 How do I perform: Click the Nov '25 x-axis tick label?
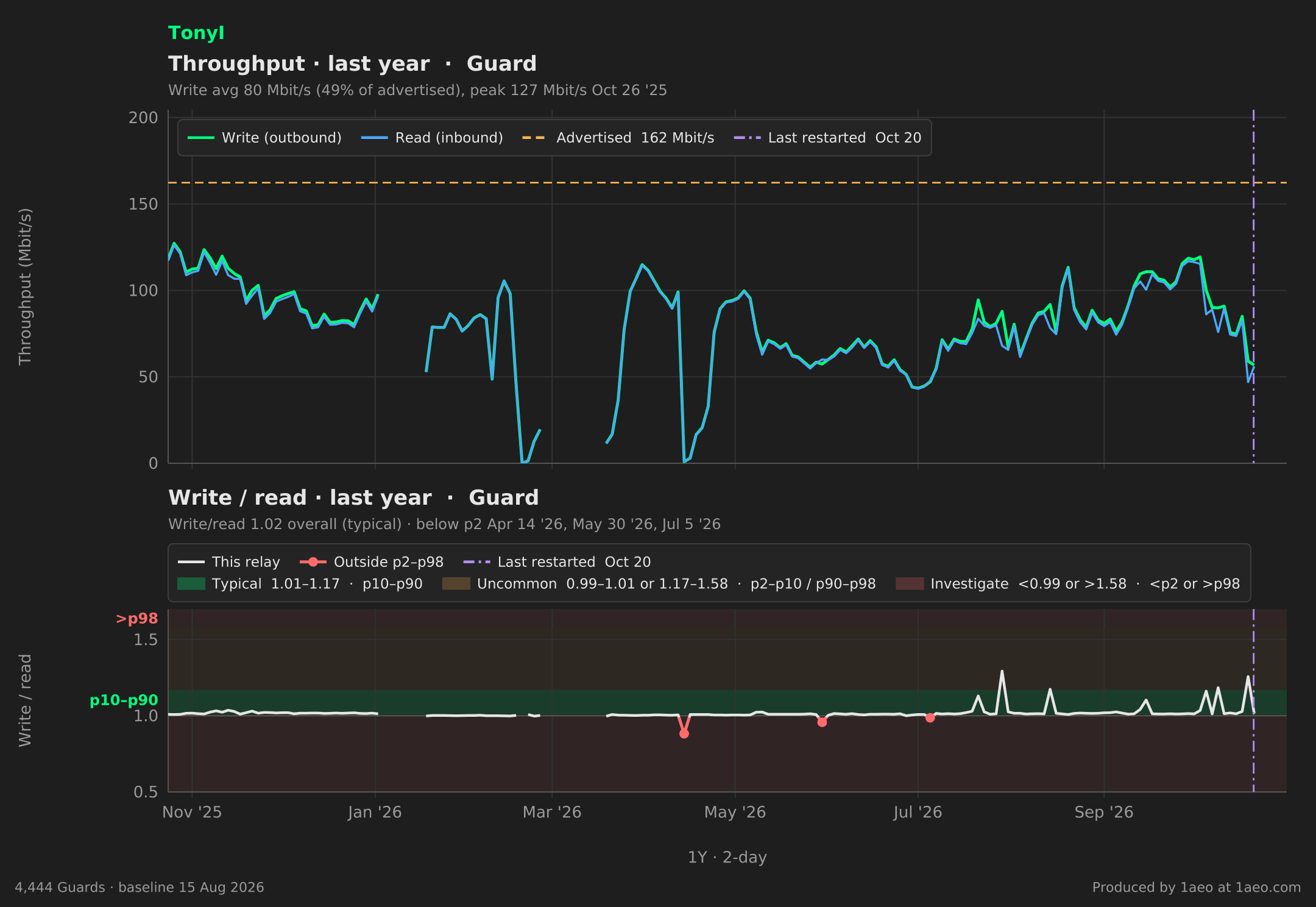[x=192, y=813]
